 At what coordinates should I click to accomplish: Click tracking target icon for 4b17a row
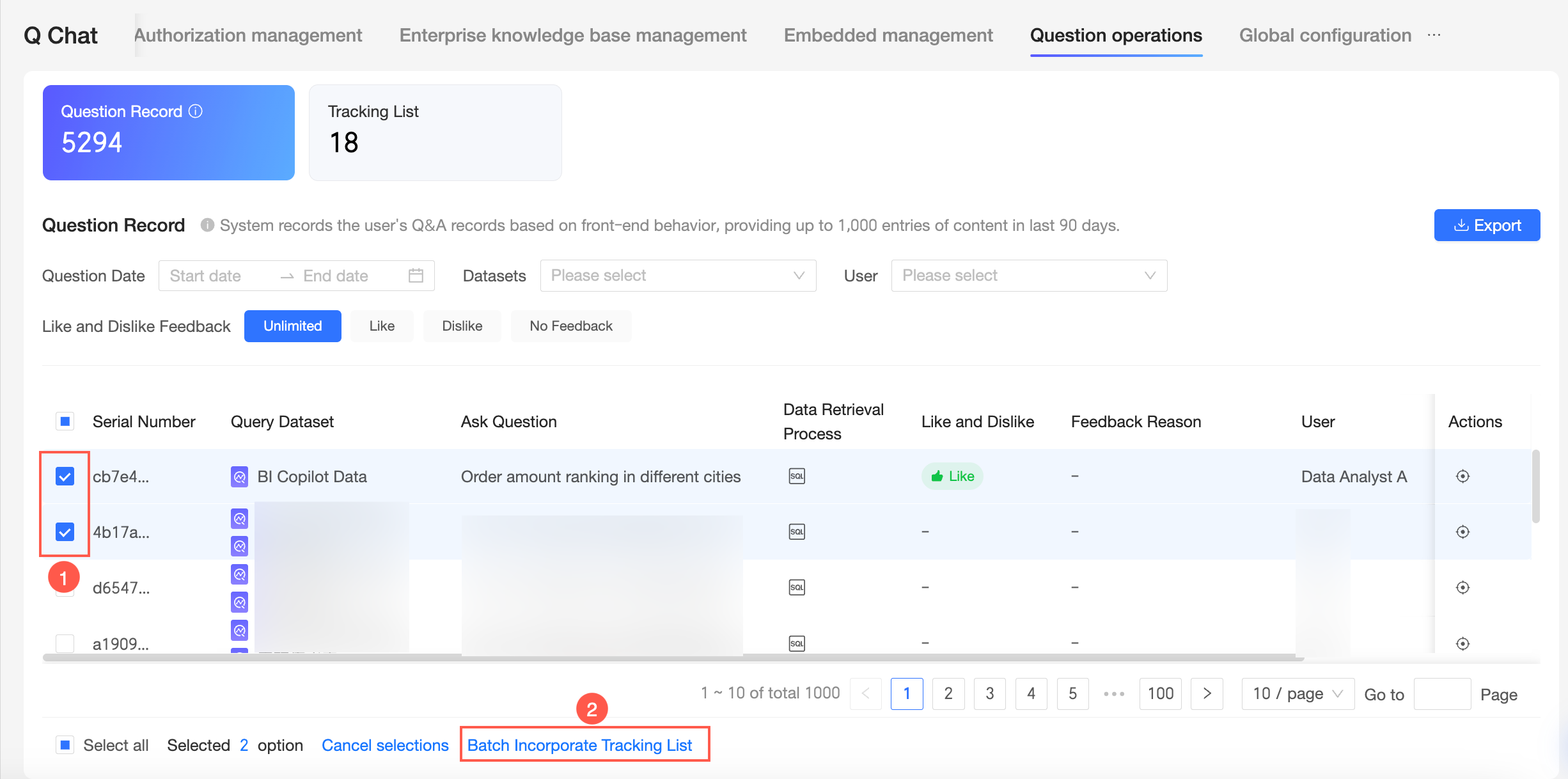[1462, 532]
